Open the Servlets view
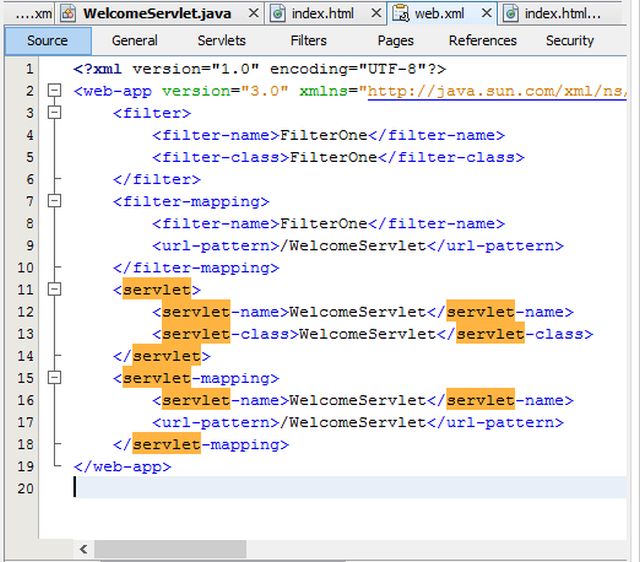Image resolution: width=640 pixels, height=562 pixels. [222, 41]
